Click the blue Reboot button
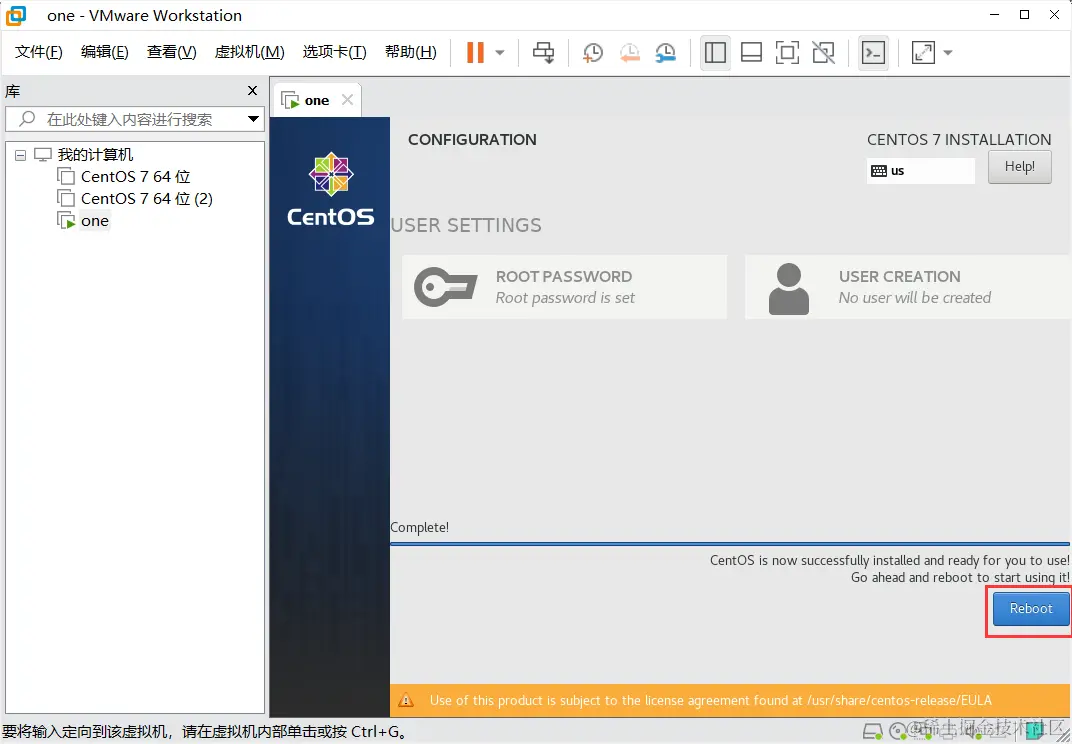The image size is (1072, 744). [1030, 609]
